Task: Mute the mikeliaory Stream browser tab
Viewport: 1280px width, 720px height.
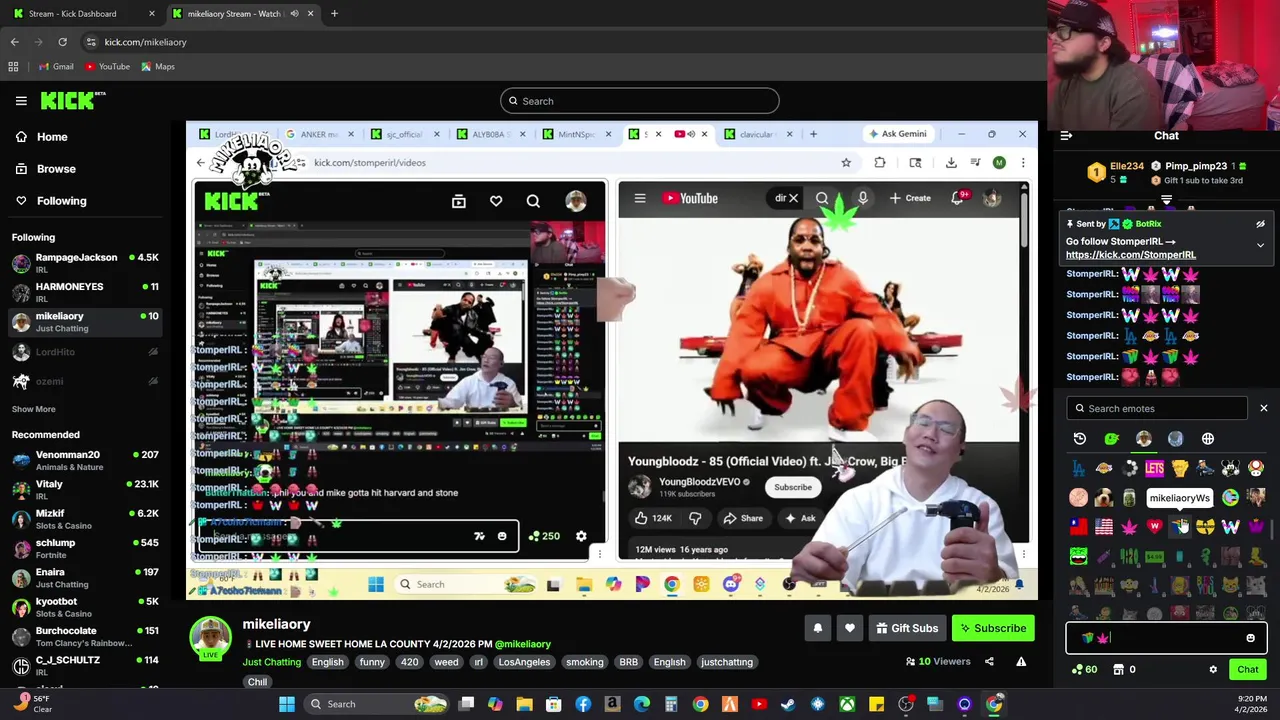Action: 294,14
